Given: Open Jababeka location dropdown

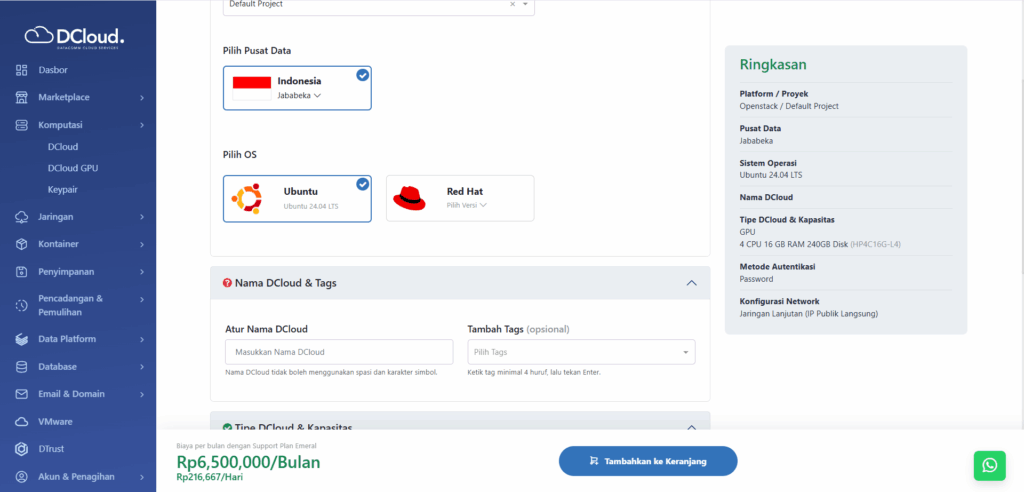Looking at the screenshot, I should [299, 96].
